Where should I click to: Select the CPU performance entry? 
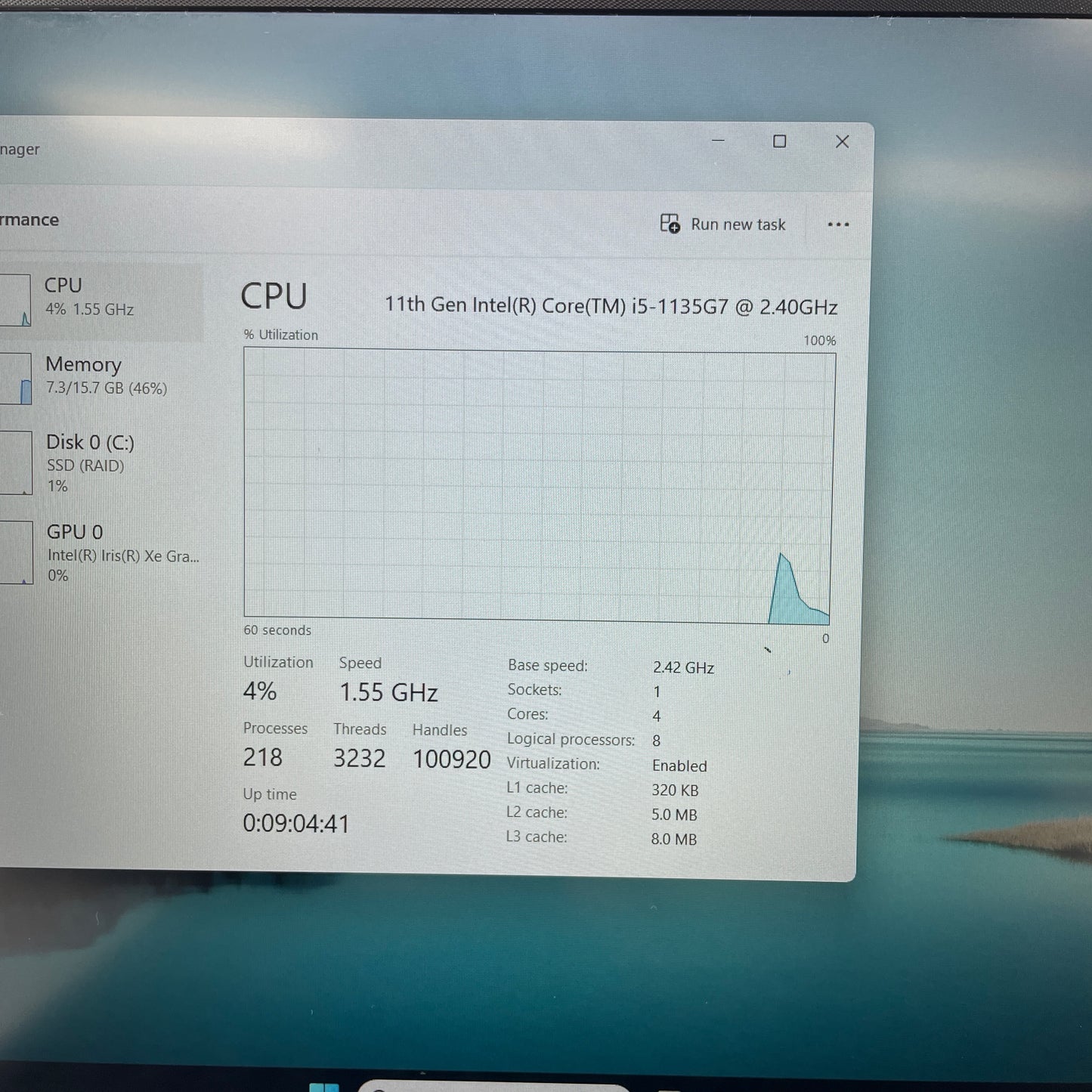click(101, 300)
